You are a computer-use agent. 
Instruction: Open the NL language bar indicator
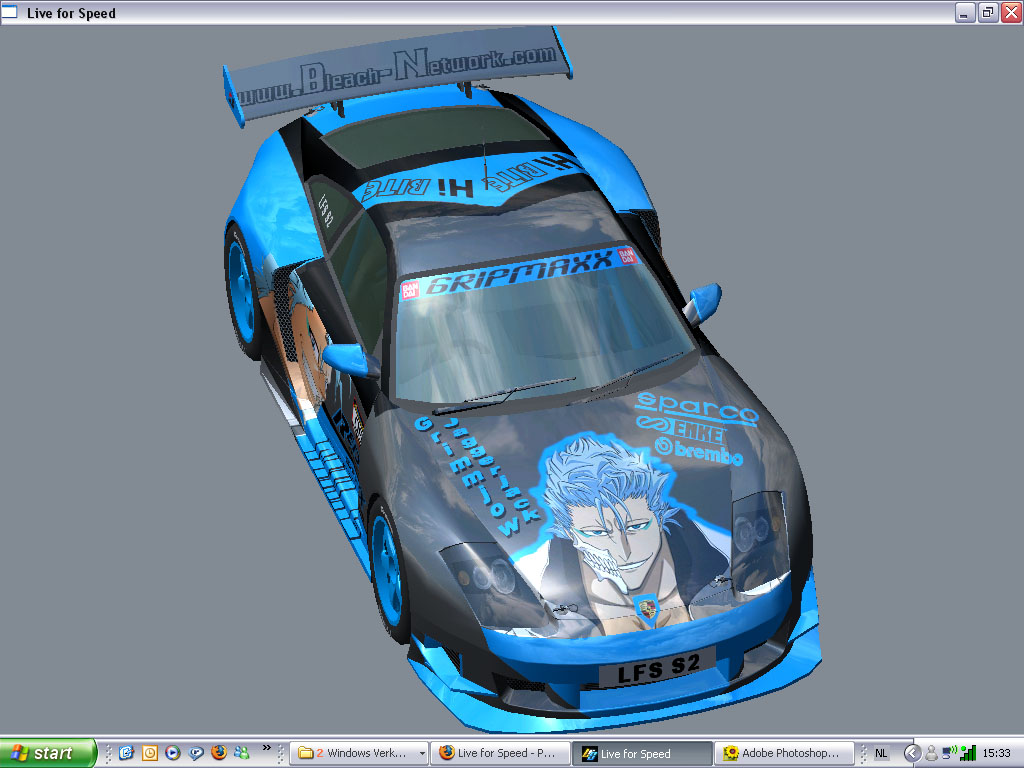881,753
